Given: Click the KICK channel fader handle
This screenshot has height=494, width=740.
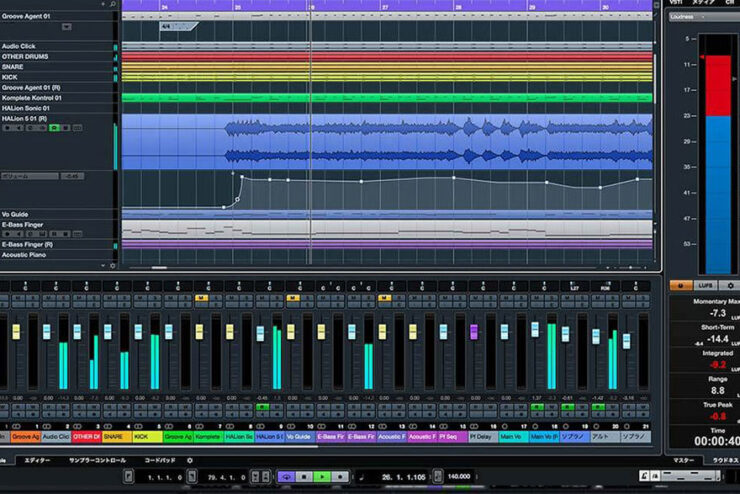Looking at the screenshot, I should click(x=138, y=331).
